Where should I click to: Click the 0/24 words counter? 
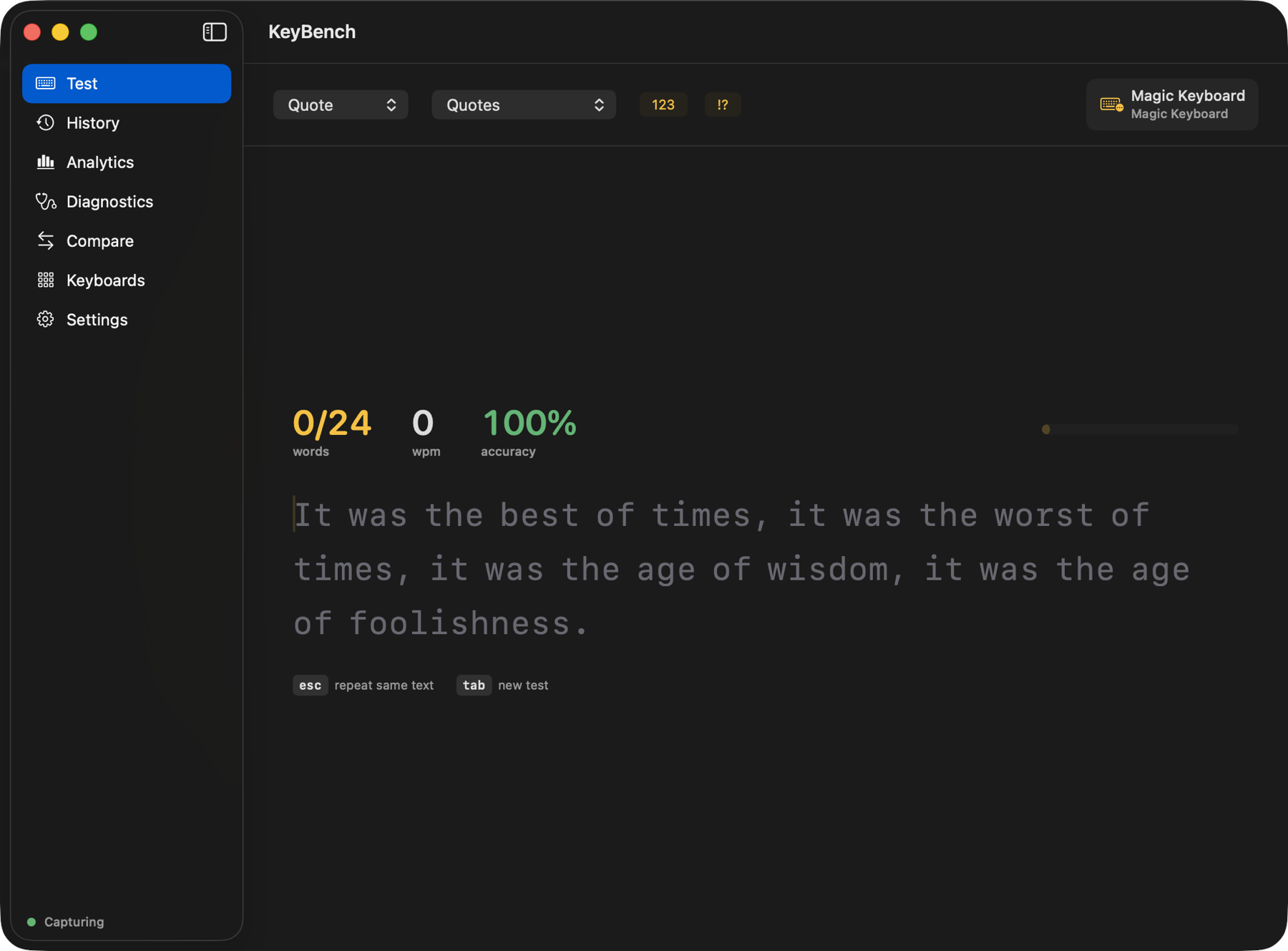tap(332, 422)
